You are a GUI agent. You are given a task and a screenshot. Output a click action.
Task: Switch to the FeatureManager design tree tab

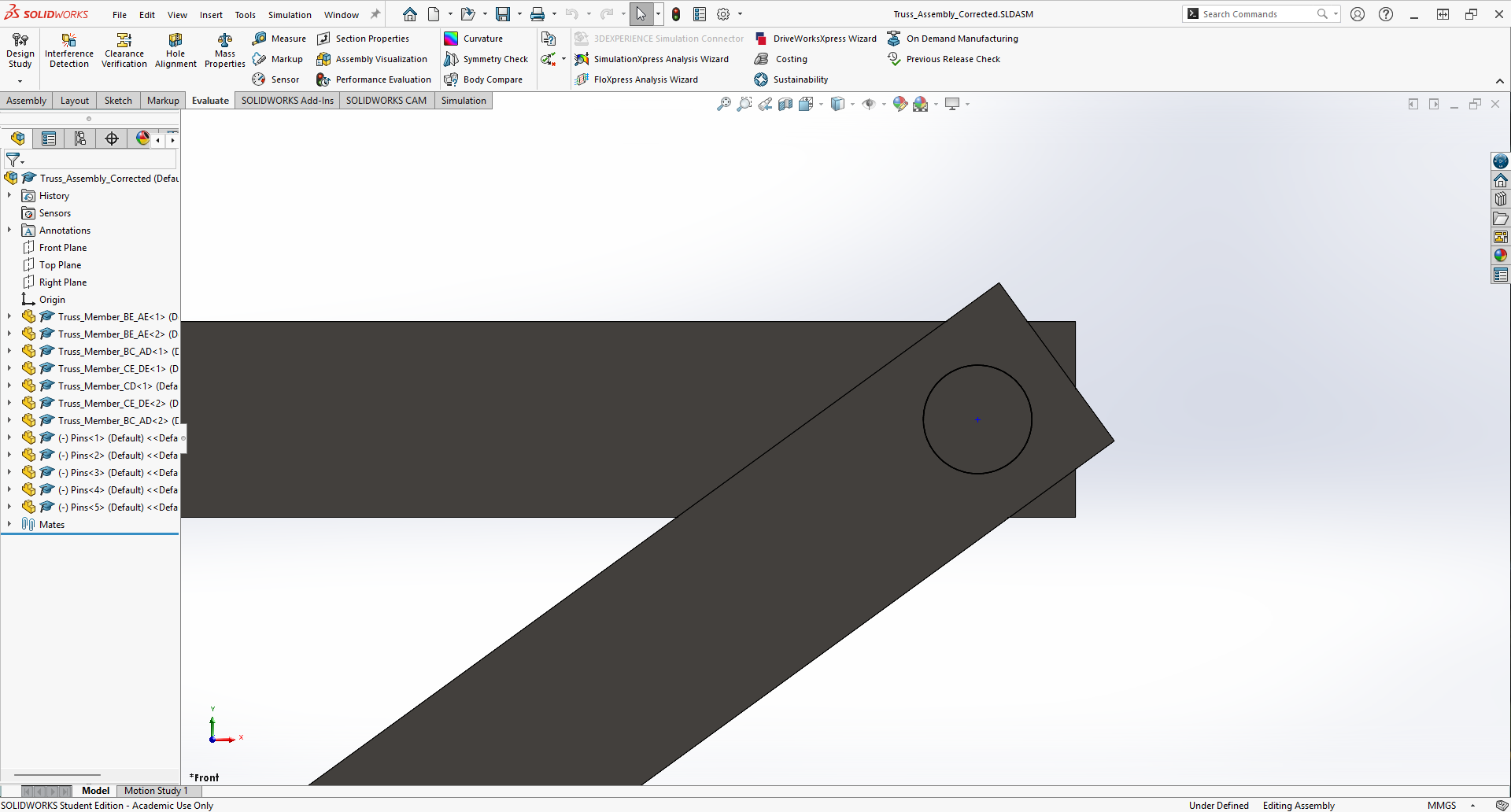pos(17,138)
